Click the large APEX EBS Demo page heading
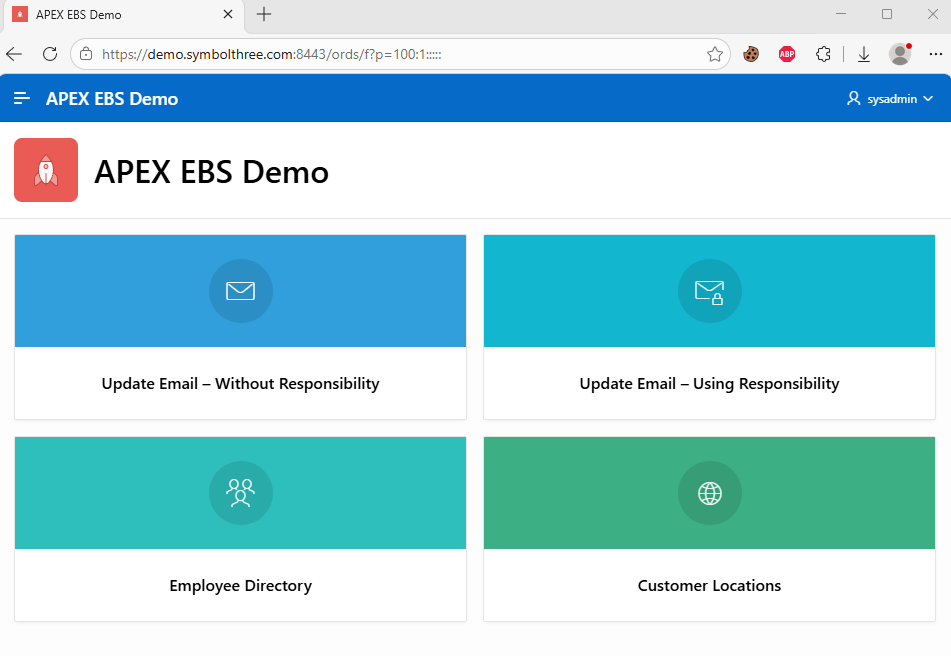Viewport: 951px width, 656px height. tap(212, 172)
